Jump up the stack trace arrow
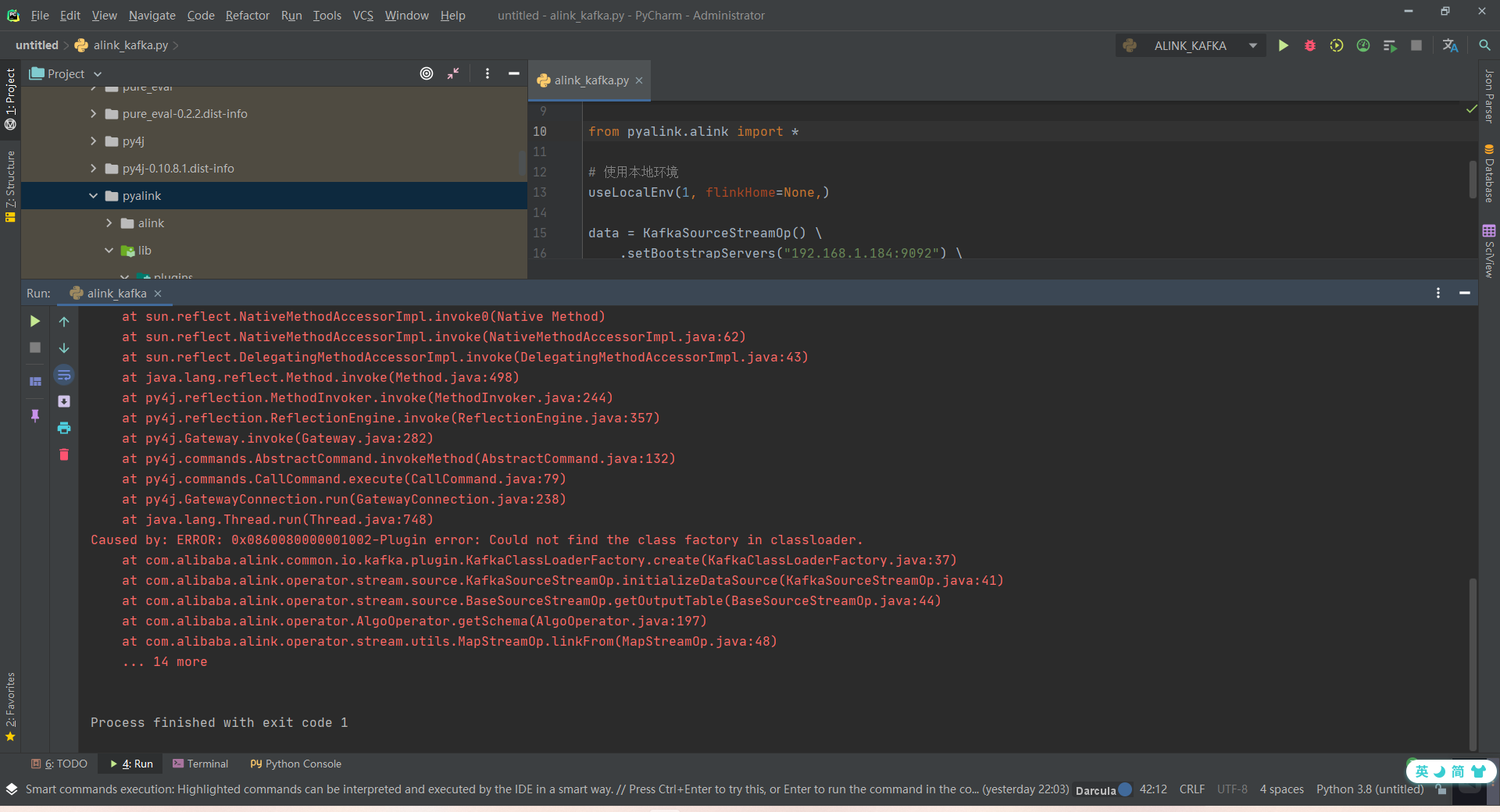Image resolution: width=1500 pixels, height=812 pixels. coord(64,322)
